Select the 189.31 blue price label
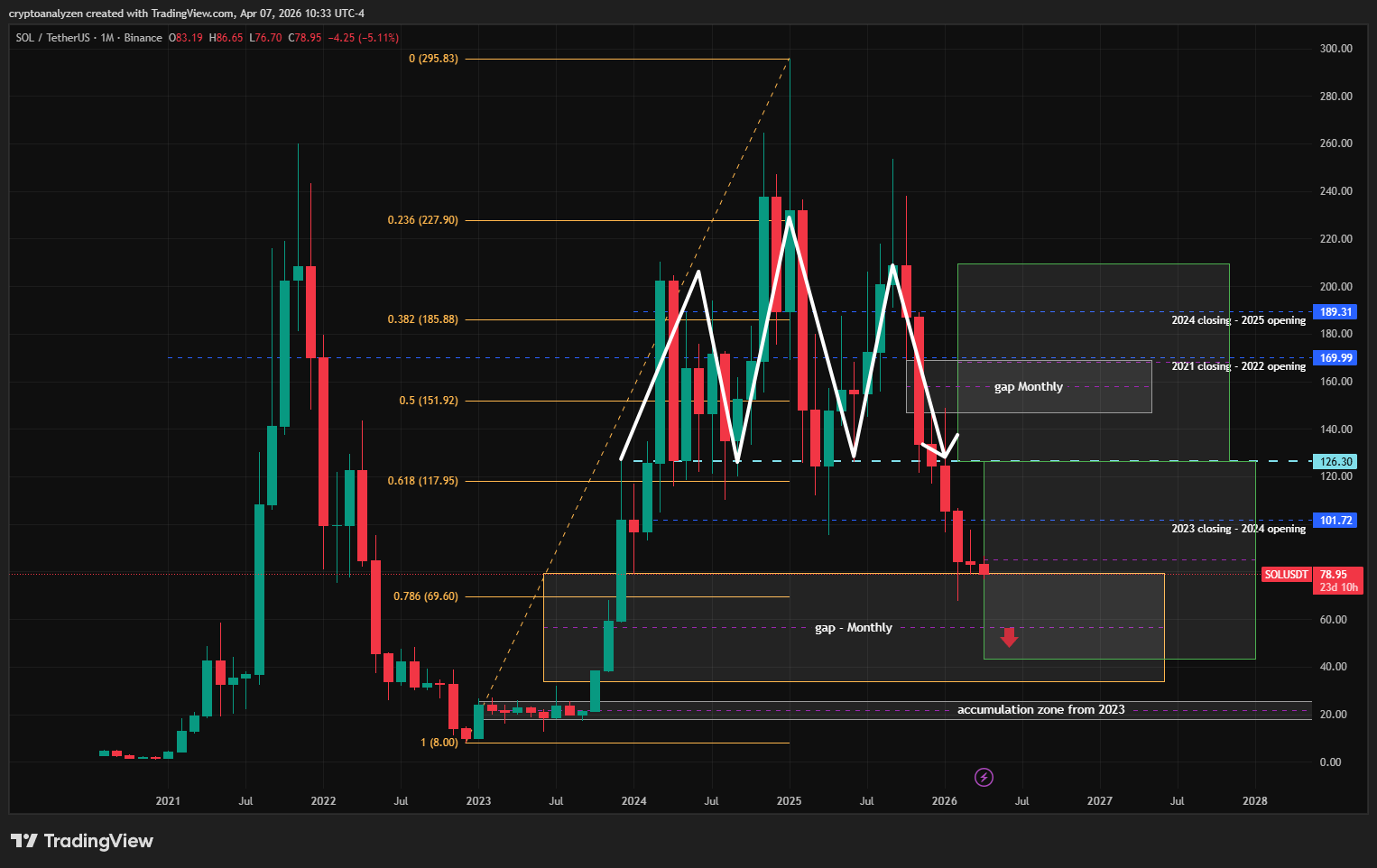 point(1335,312)
